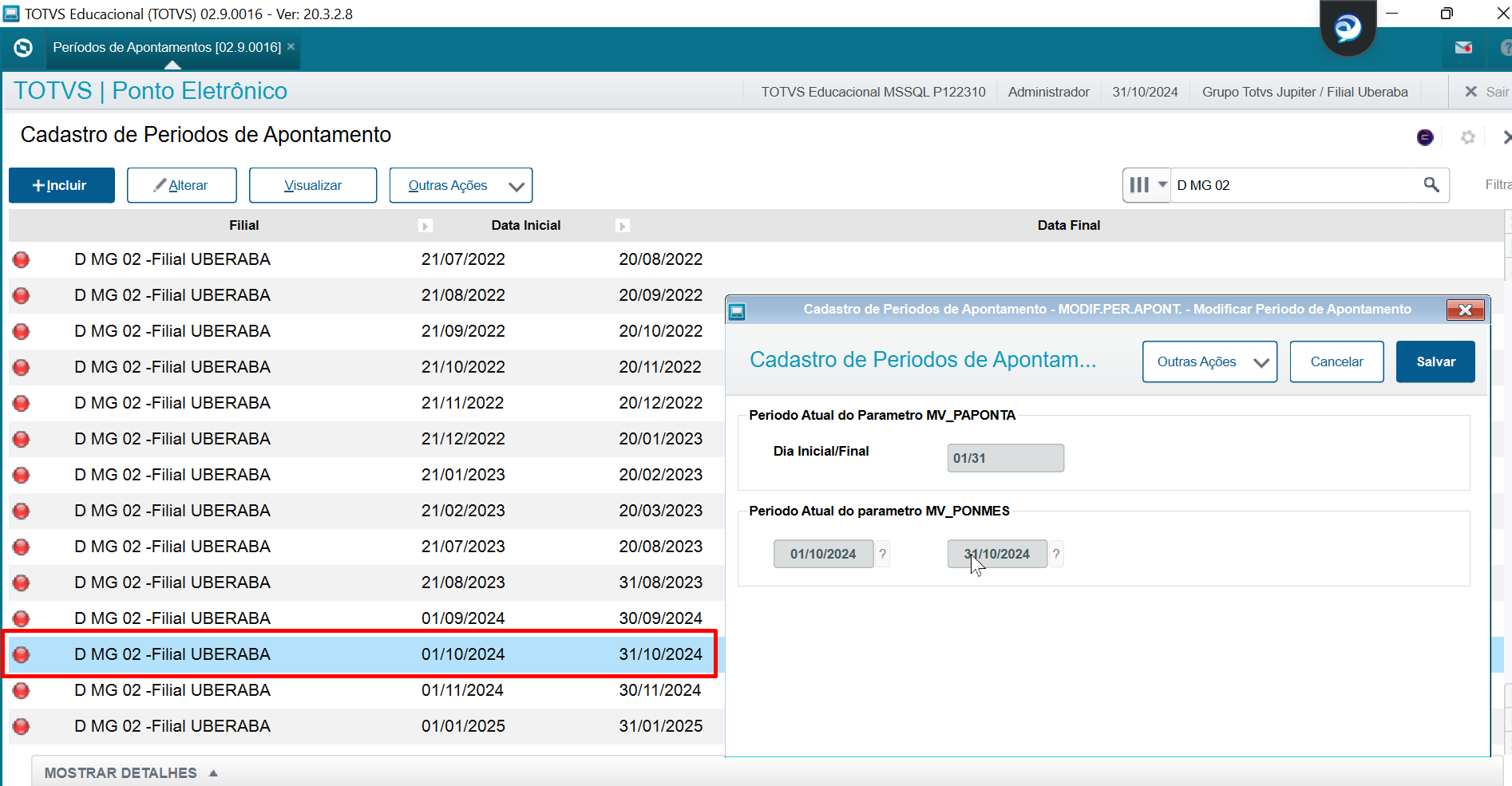This screenshot has width=1512, height=786.
Task: Click the TOTVS home logo icon
Action: click(x=23, y=48)
